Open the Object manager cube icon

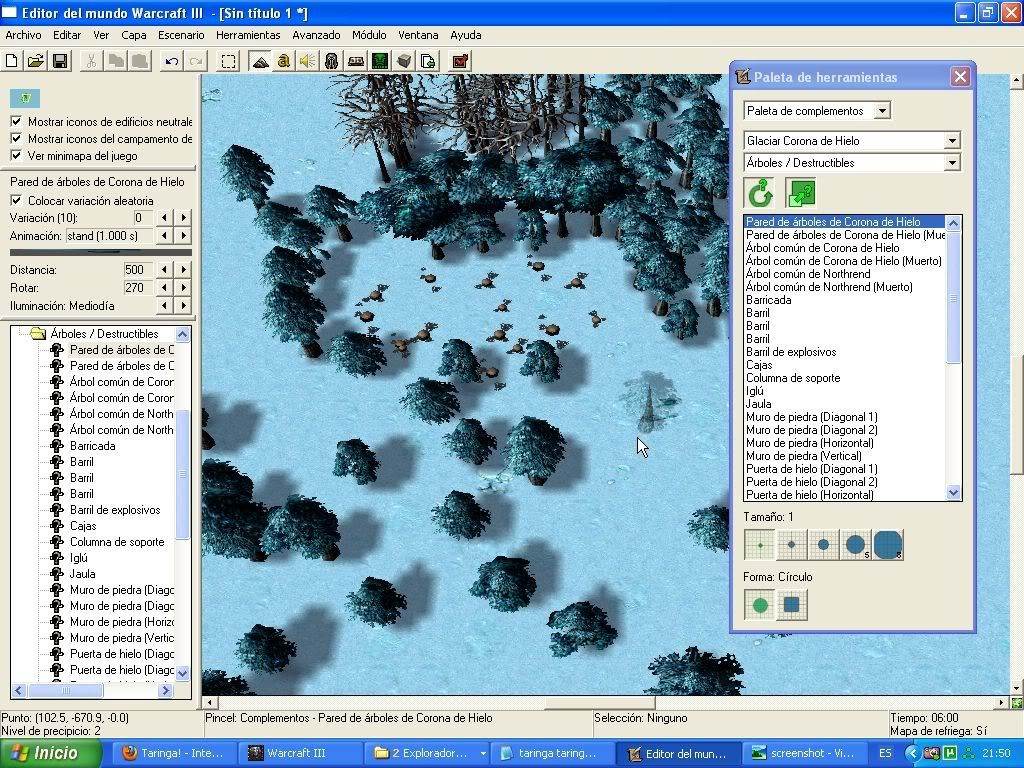pos(404,61)
